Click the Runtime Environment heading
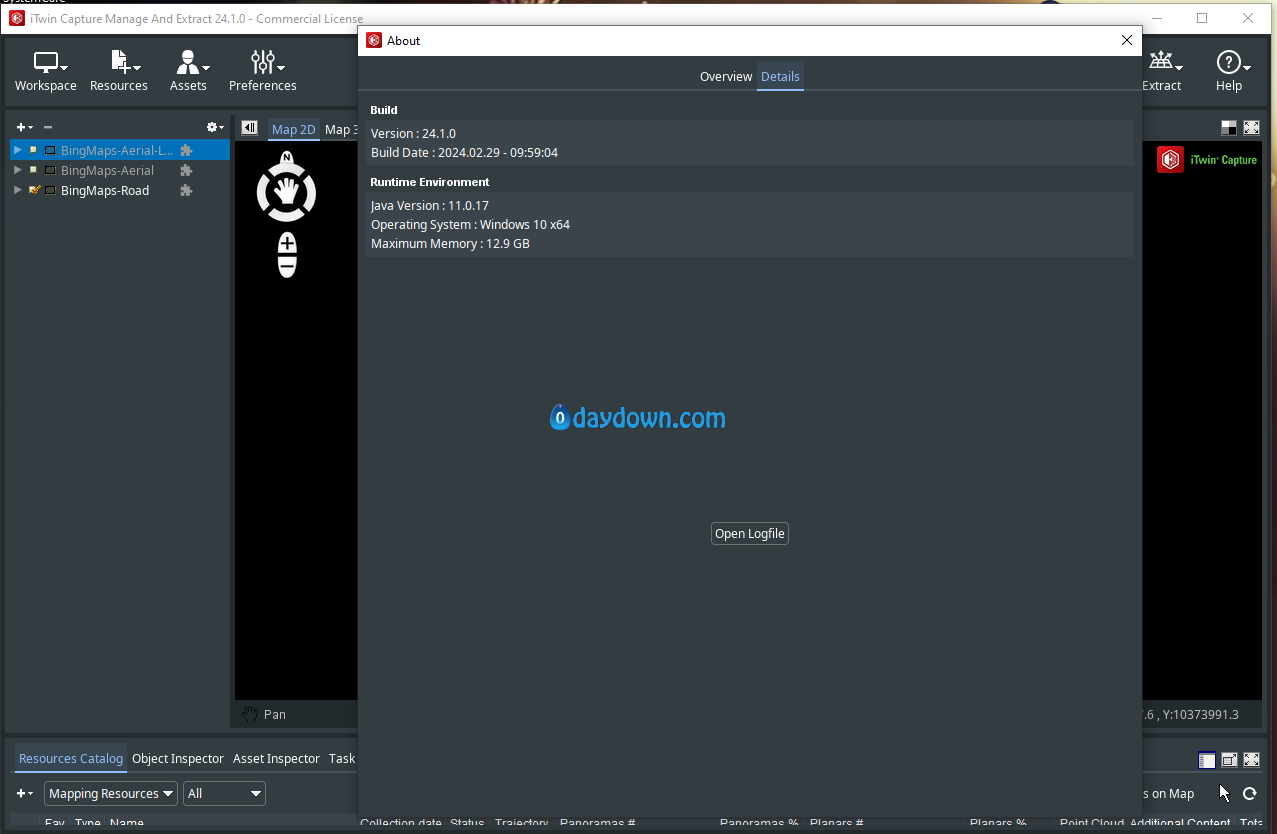This screenshot has height=834, width=1277. coord(430,182)
